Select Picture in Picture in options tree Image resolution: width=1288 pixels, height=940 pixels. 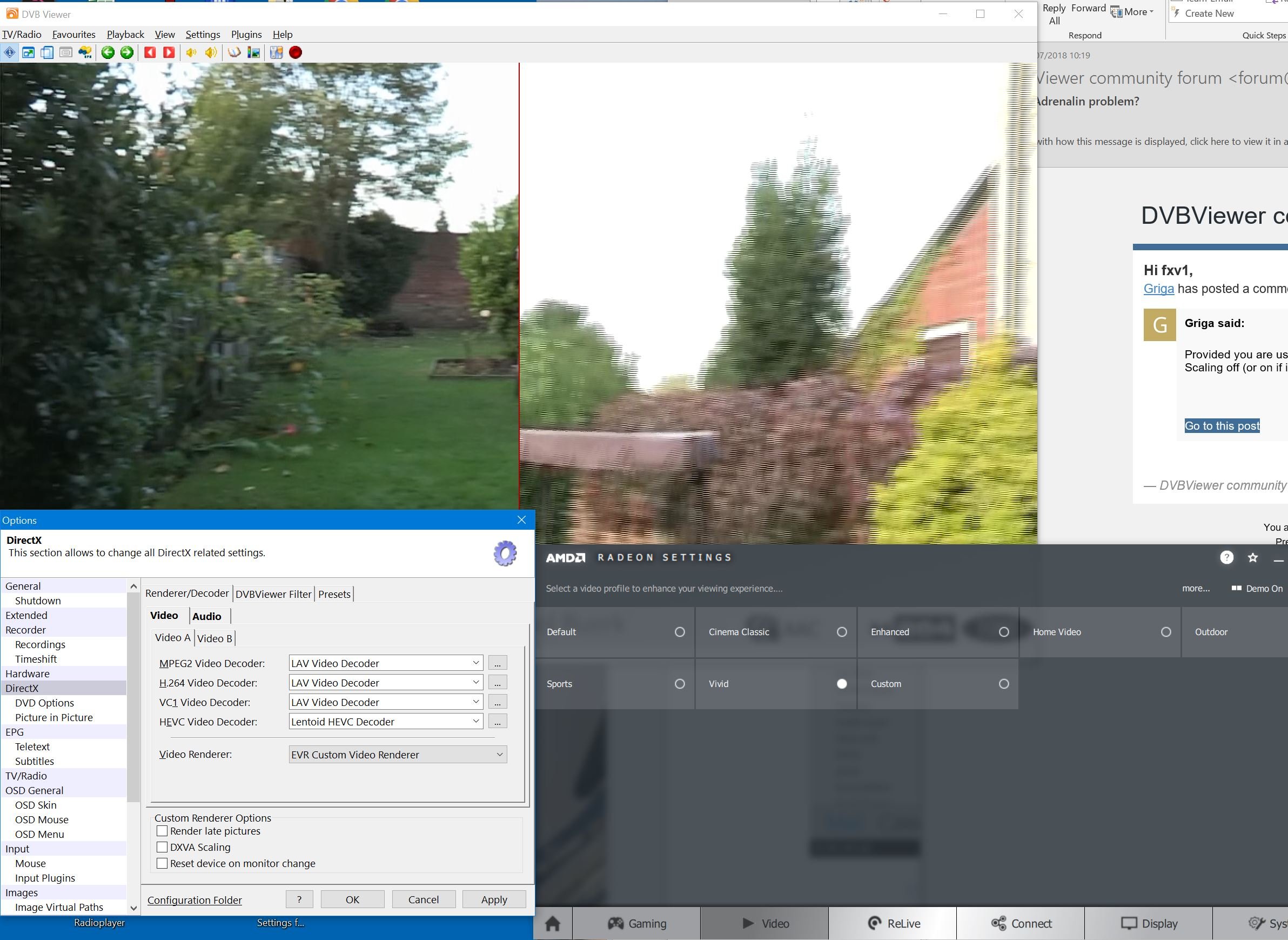tap(53, 717)
